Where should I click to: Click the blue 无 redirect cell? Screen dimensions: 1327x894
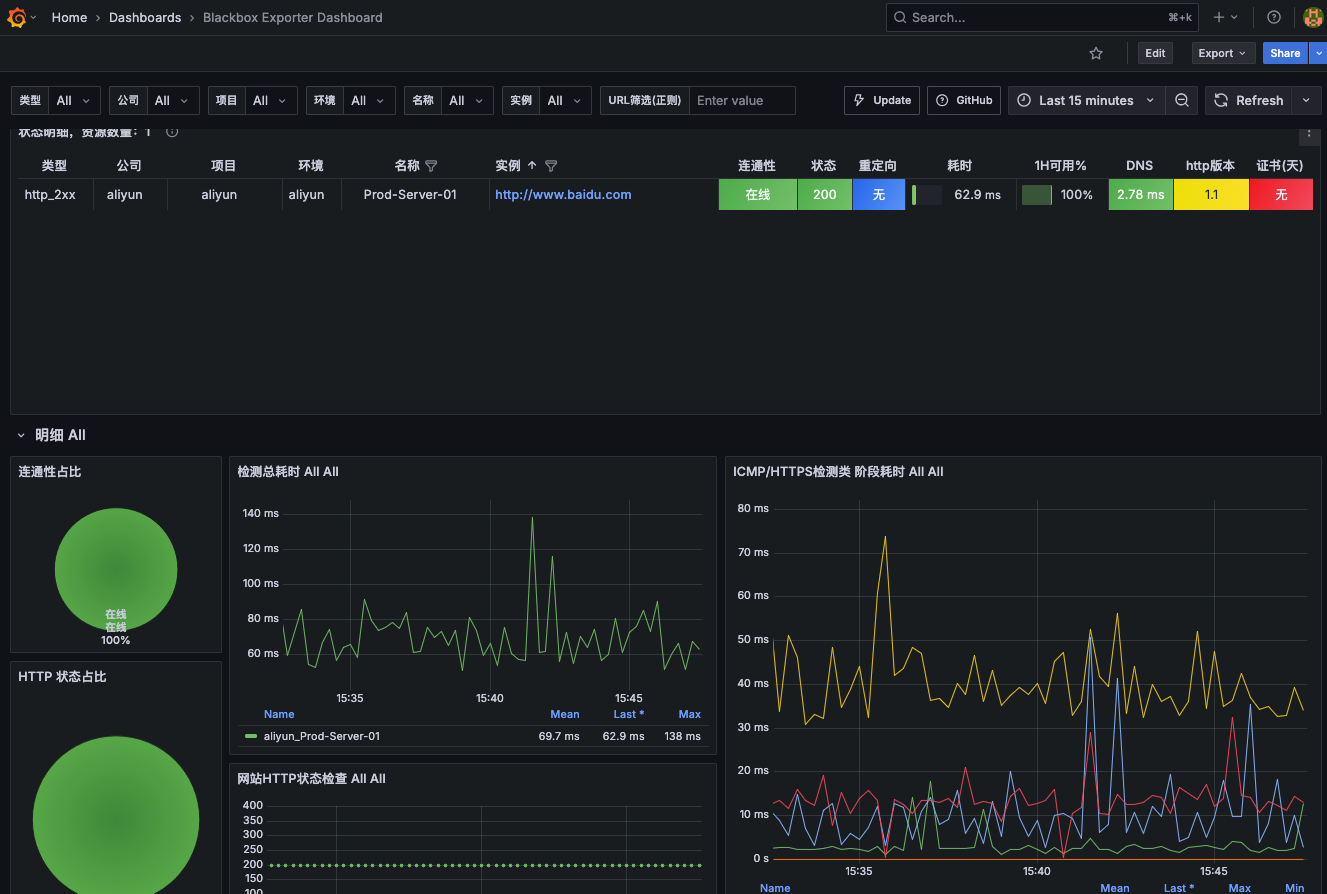pyautogui.click(x=879, y=195)
